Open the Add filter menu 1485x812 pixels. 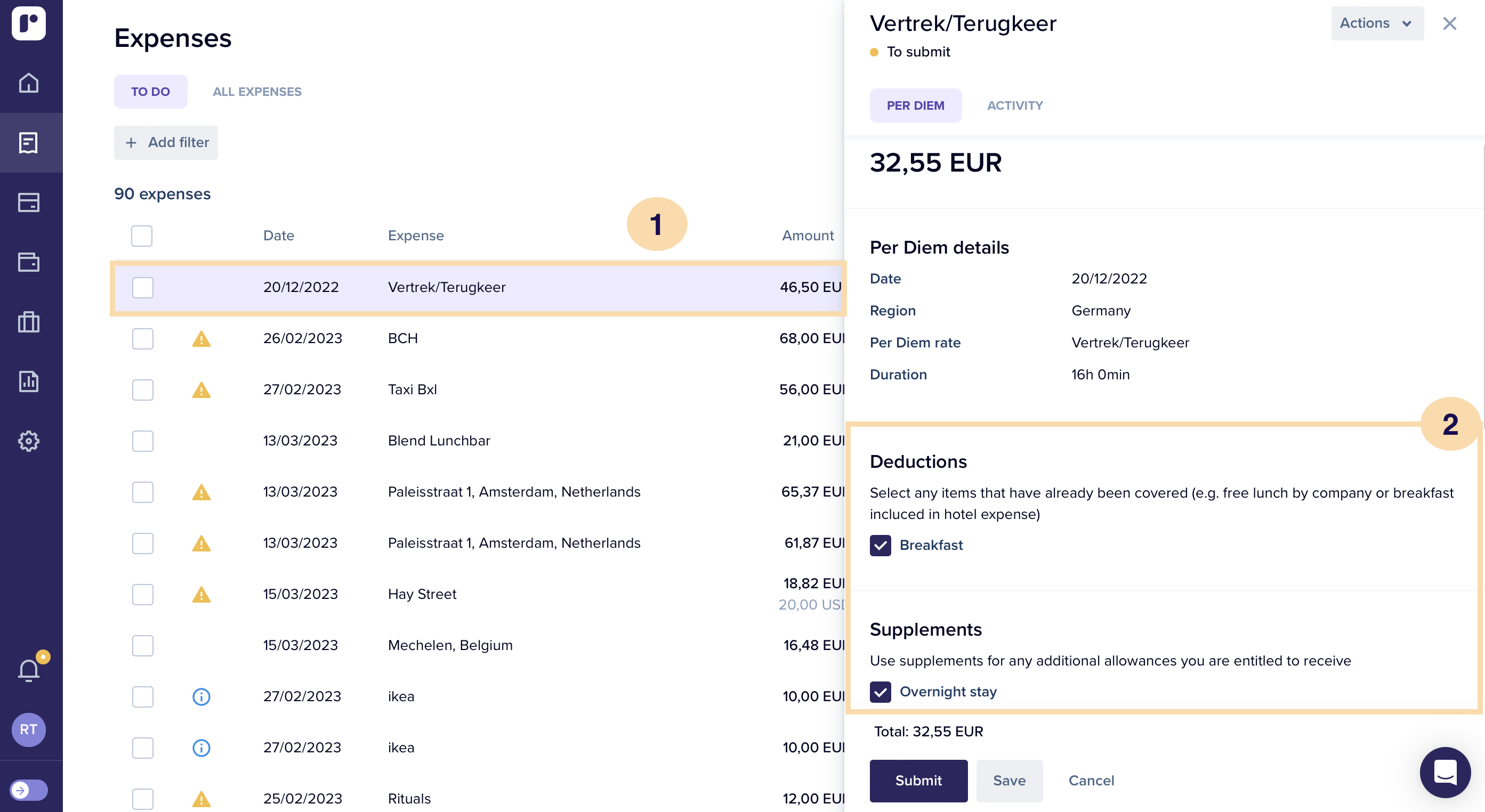(166, 142)
